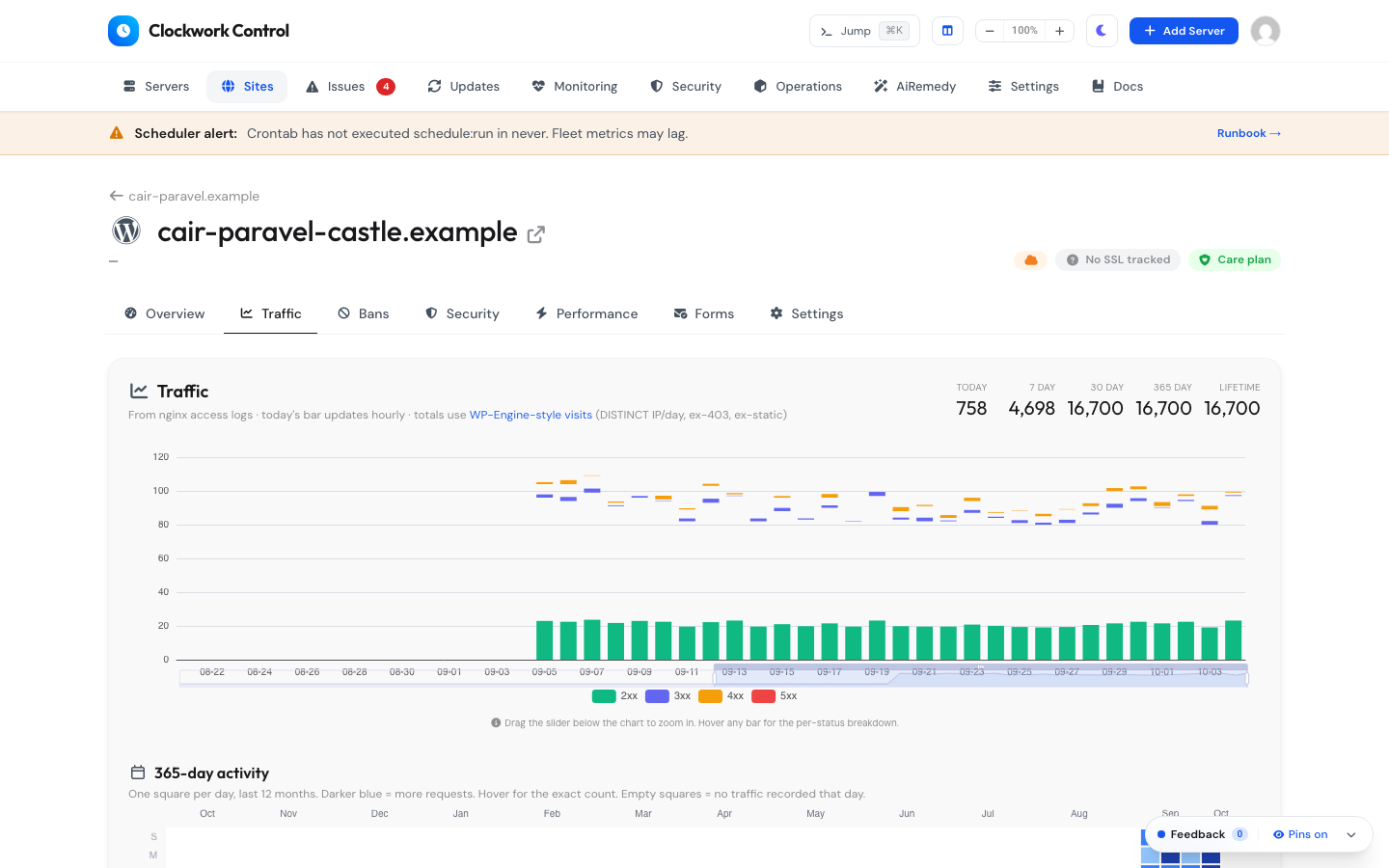Open the Jump command palette
The width and height of the screenshot is (1389, 868).
864,31
